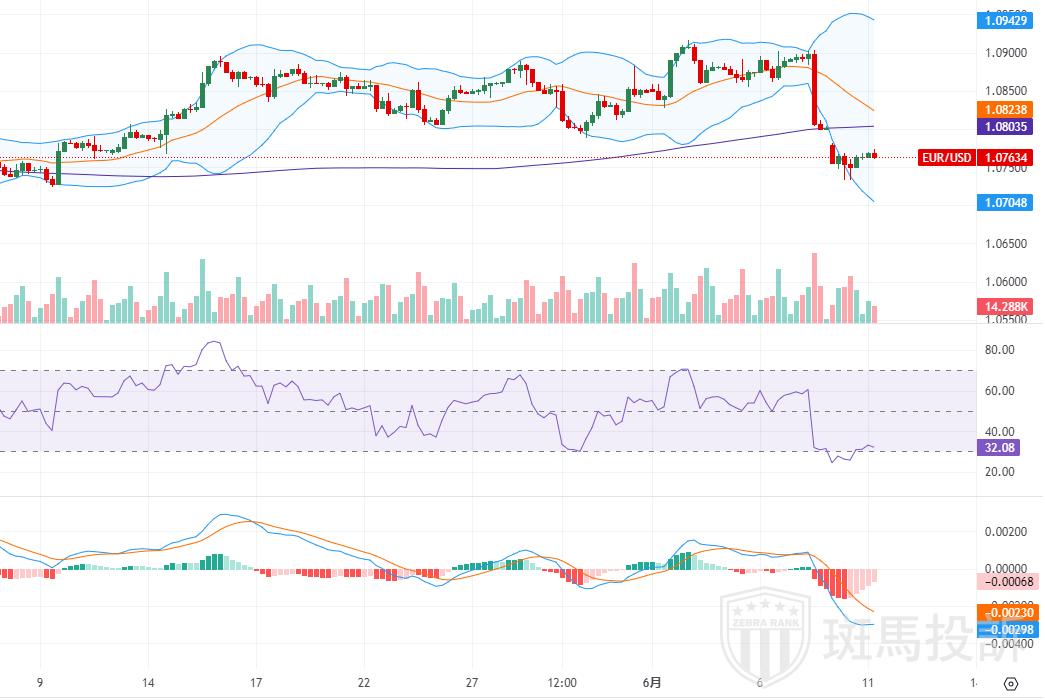Click the 1.07634 current price tag
This screenshot has width=1045, height=700.
click(x=1009, y=158)
